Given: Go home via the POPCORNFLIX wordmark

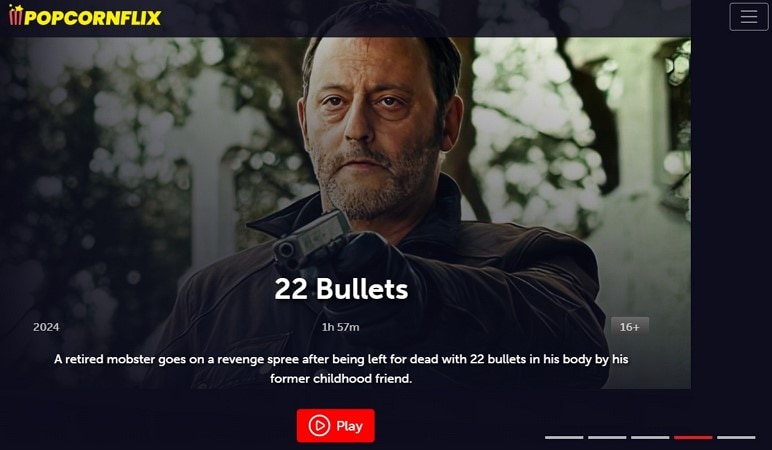Looking at the screenshot, I should 93,18.
